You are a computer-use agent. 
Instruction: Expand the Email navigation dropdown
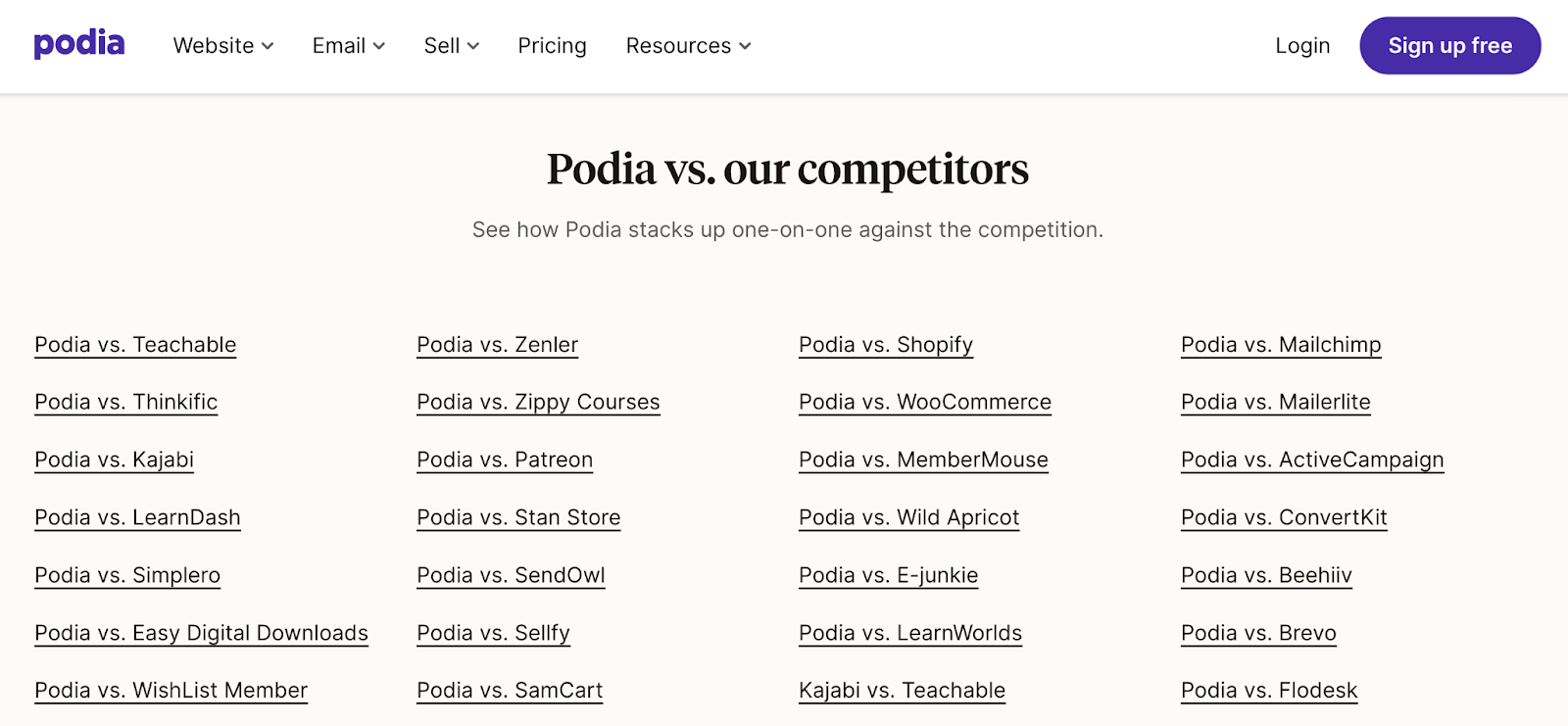tap(348, 45)
